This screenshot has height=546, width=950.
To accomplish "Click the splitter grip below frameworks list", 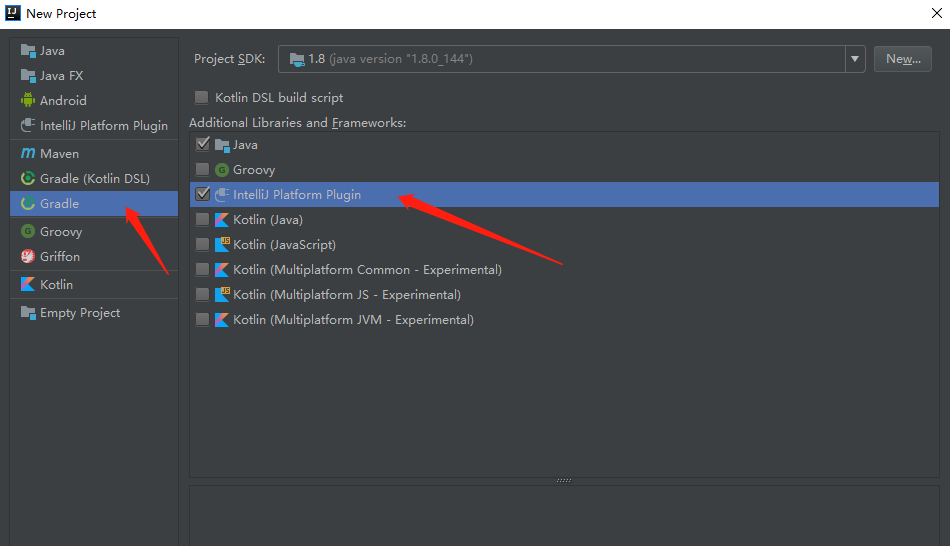I will [x=564, y=481].
